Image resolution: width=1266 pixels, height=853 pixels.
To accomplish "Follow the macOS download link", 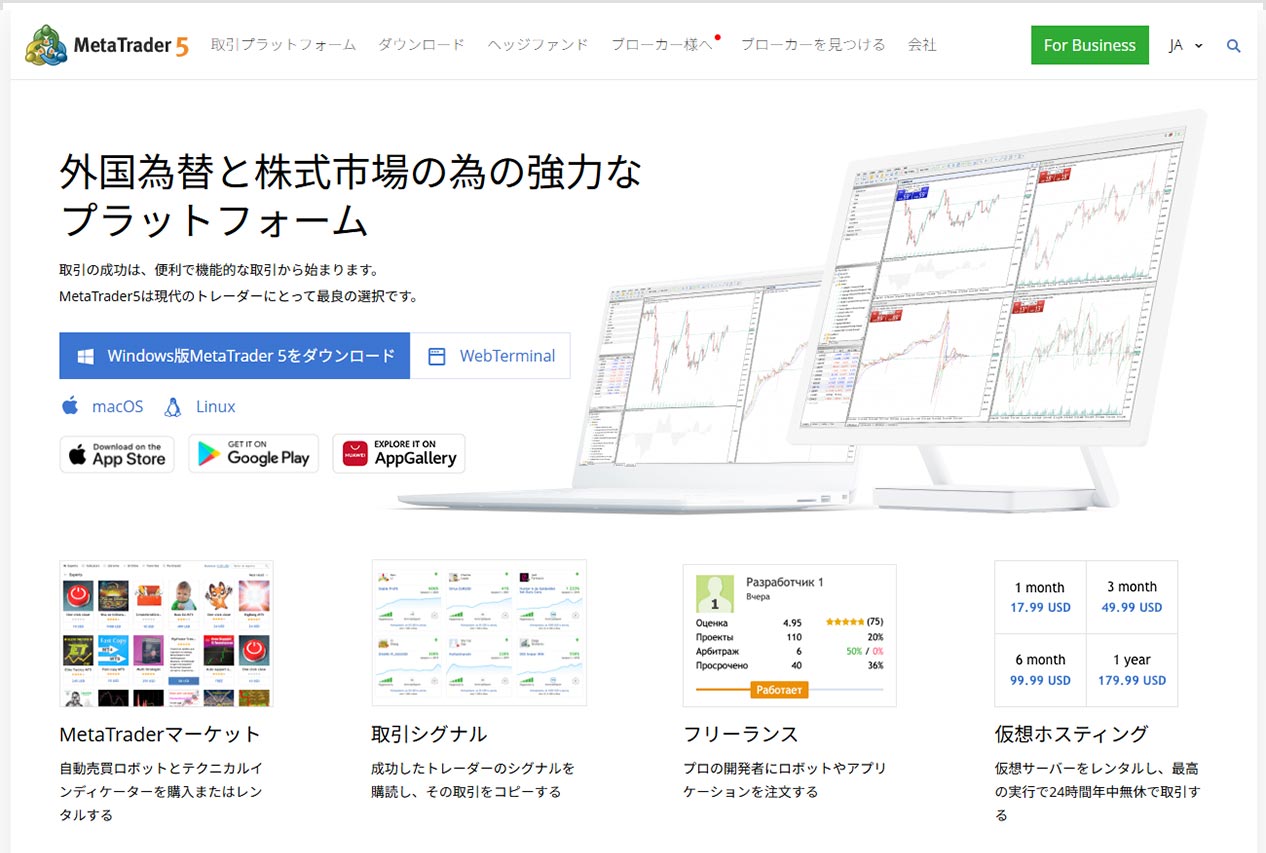I will (103, 406).
